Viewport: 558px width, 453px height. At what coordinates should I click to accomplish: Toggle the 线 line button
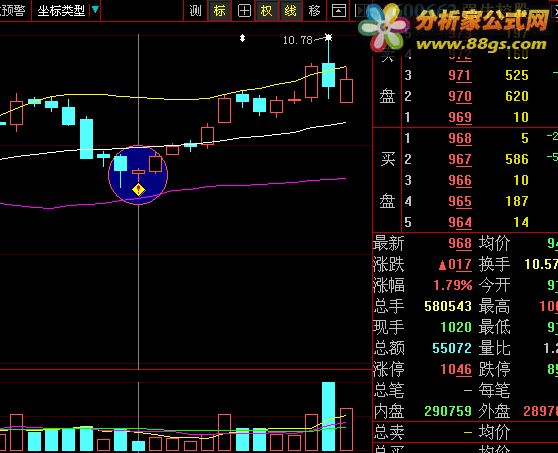290,11
